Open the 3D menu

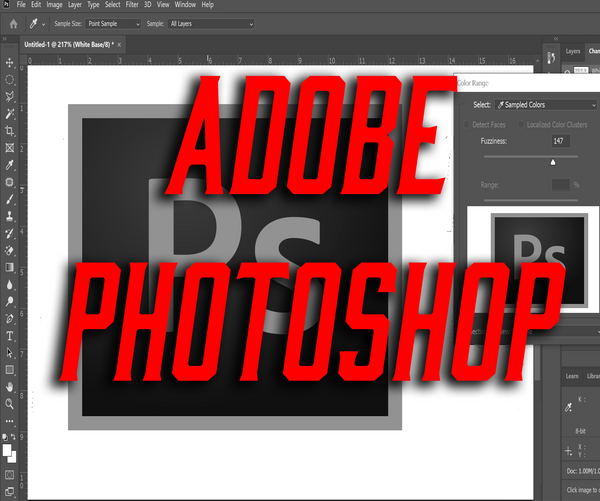point(148,5)
